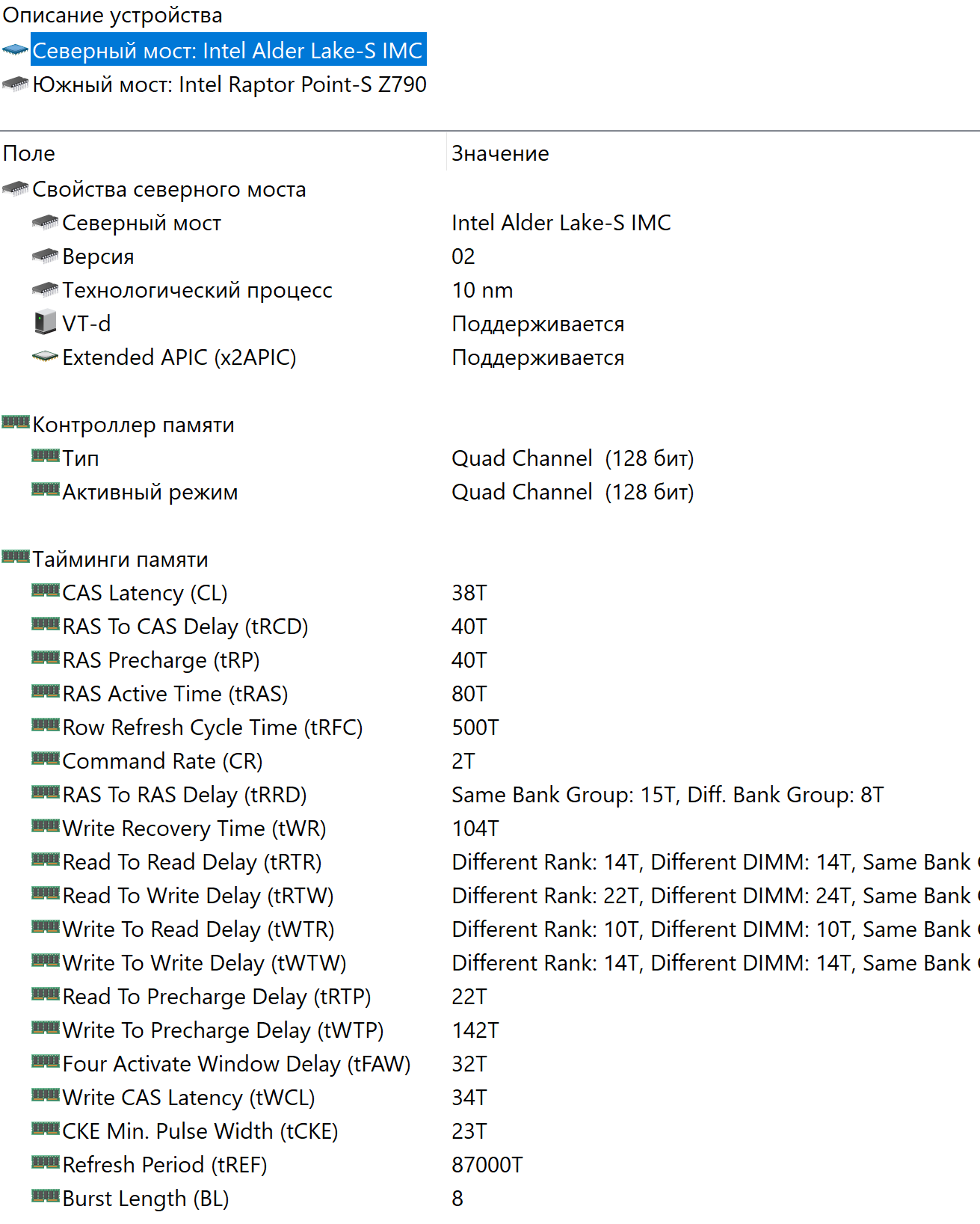The image size is (980, 1224).
Task: Select the Контроллер памяти group row
Action: [x=133, y=425]
